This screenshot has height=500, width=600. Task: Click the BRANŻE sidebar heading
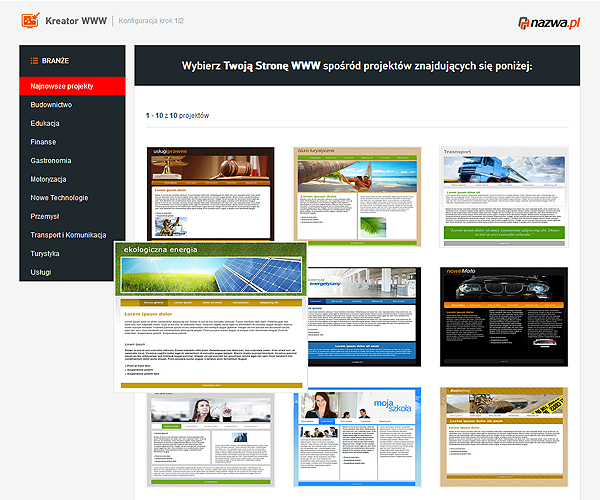(55, 61)
